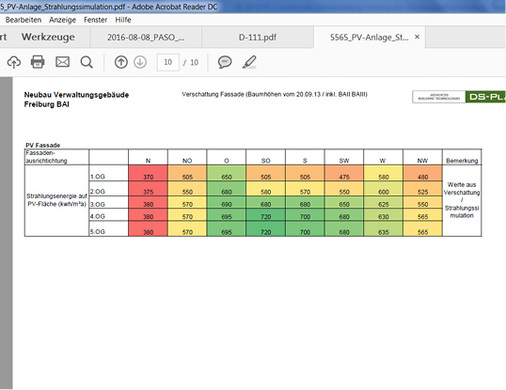Image resolution: width=506 pixels, height=390 pixels.
Task: Open the Hilfe menu
Action: point(123,20)
